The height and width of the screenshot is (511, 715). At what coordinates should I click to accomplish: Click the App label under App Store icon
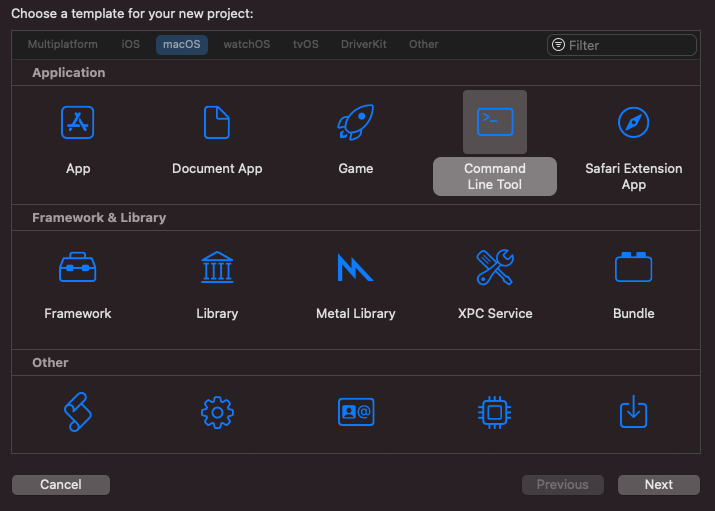point(78,169)
